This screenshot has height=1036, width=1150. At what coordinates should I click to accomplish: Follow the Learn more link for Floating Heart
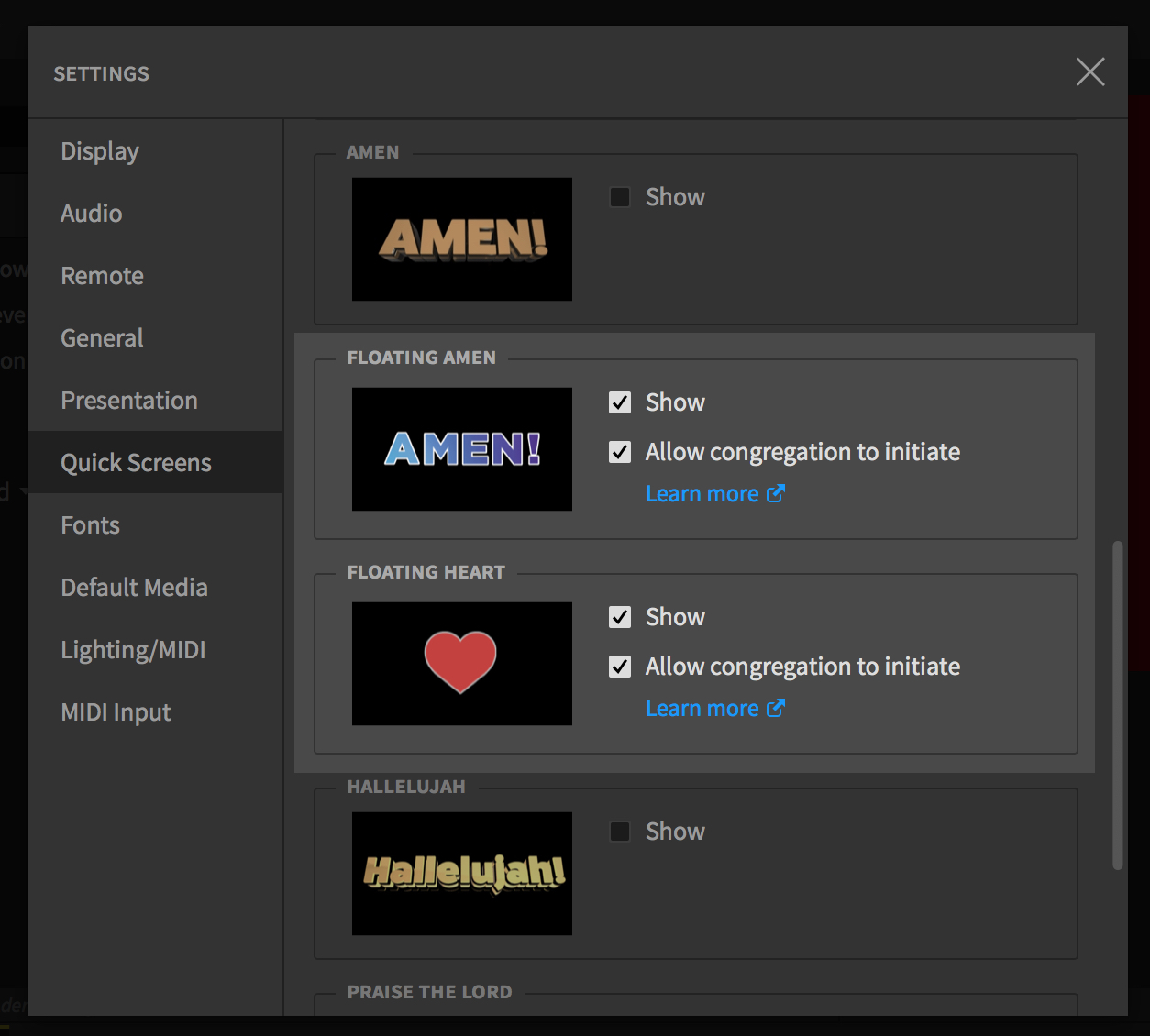pos(702,709)
